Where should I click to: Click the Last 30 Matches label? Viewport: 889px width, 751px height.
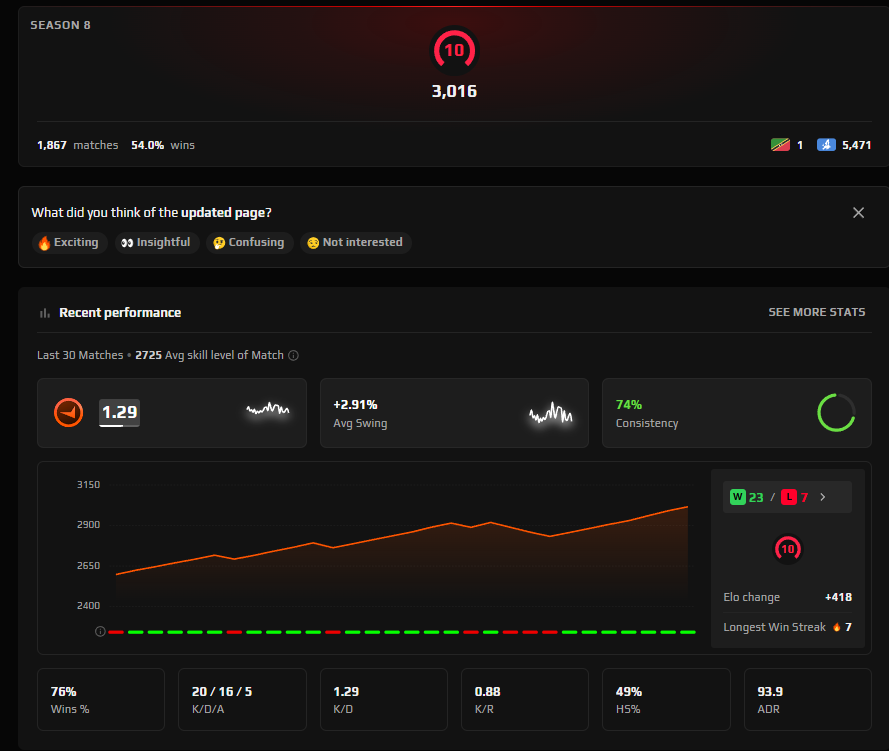point(80,355)
